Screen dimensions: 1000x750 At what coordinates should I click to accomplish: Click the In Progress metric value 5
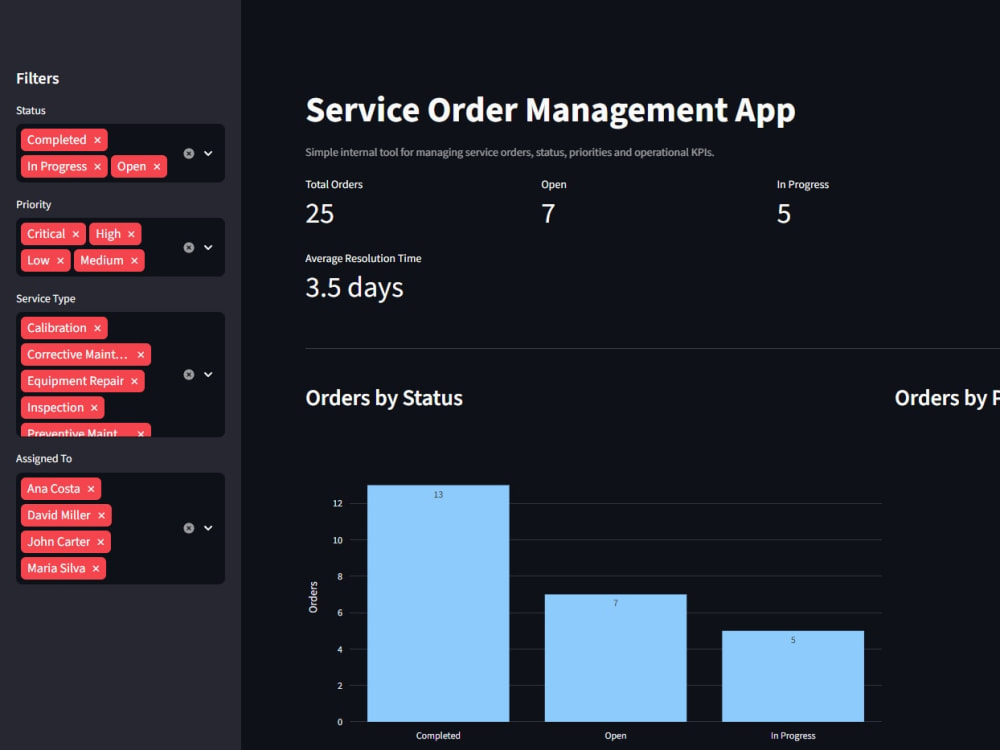(784, 214)
